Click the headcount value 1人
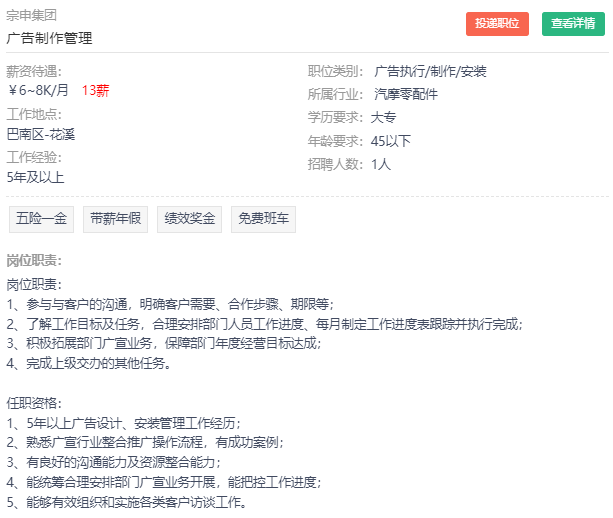Image resolution: width=613 pixels, height=518 pixels. [x=381, y=164]
